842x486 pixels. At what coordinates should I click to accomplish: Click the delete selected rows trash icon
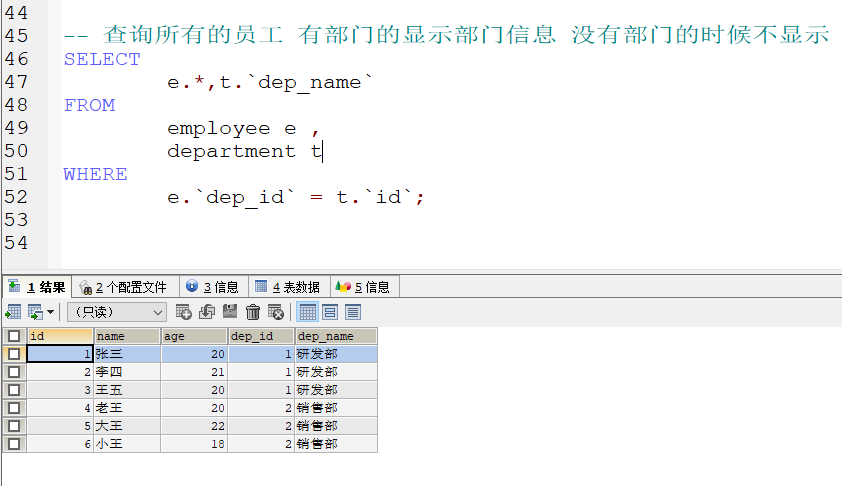tap(253, 312)
